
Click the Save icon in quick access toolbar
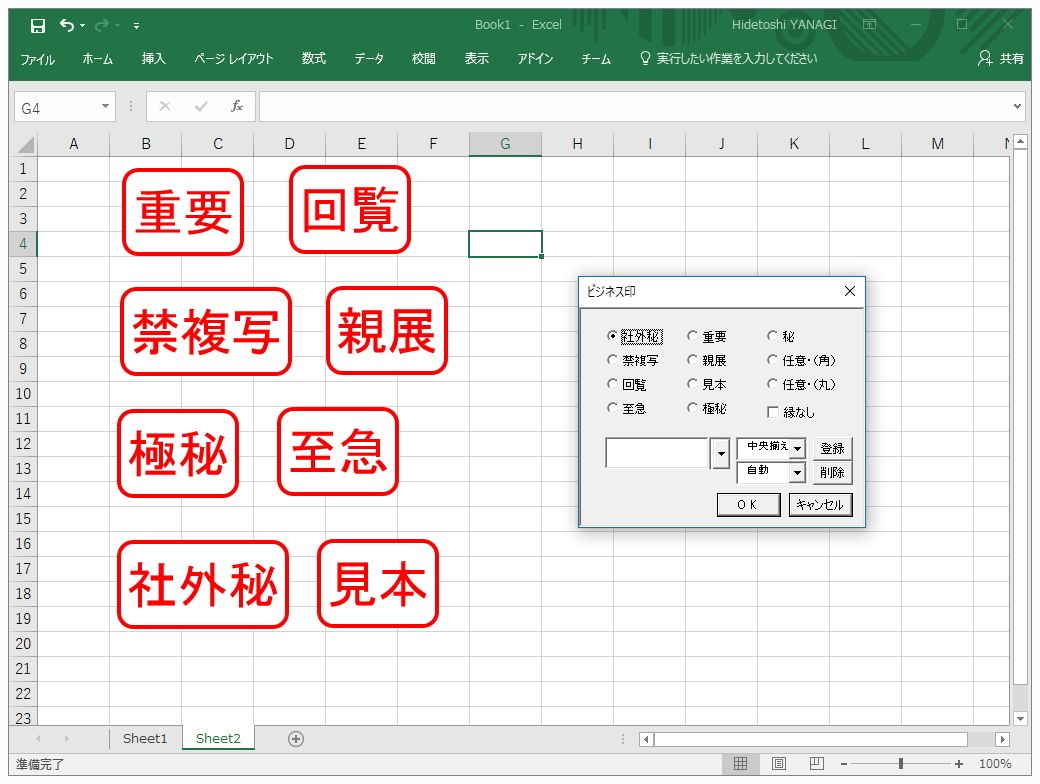(38, 25)
